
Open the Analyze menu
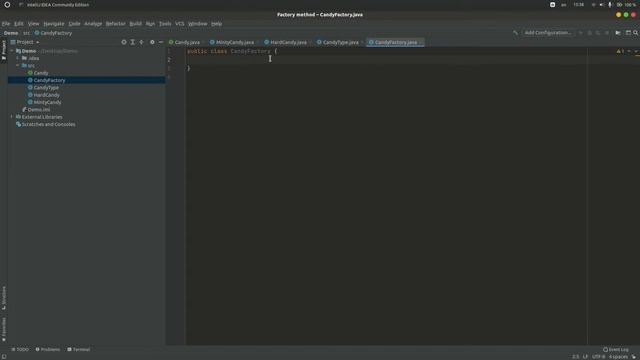click(x=93, y=24)
